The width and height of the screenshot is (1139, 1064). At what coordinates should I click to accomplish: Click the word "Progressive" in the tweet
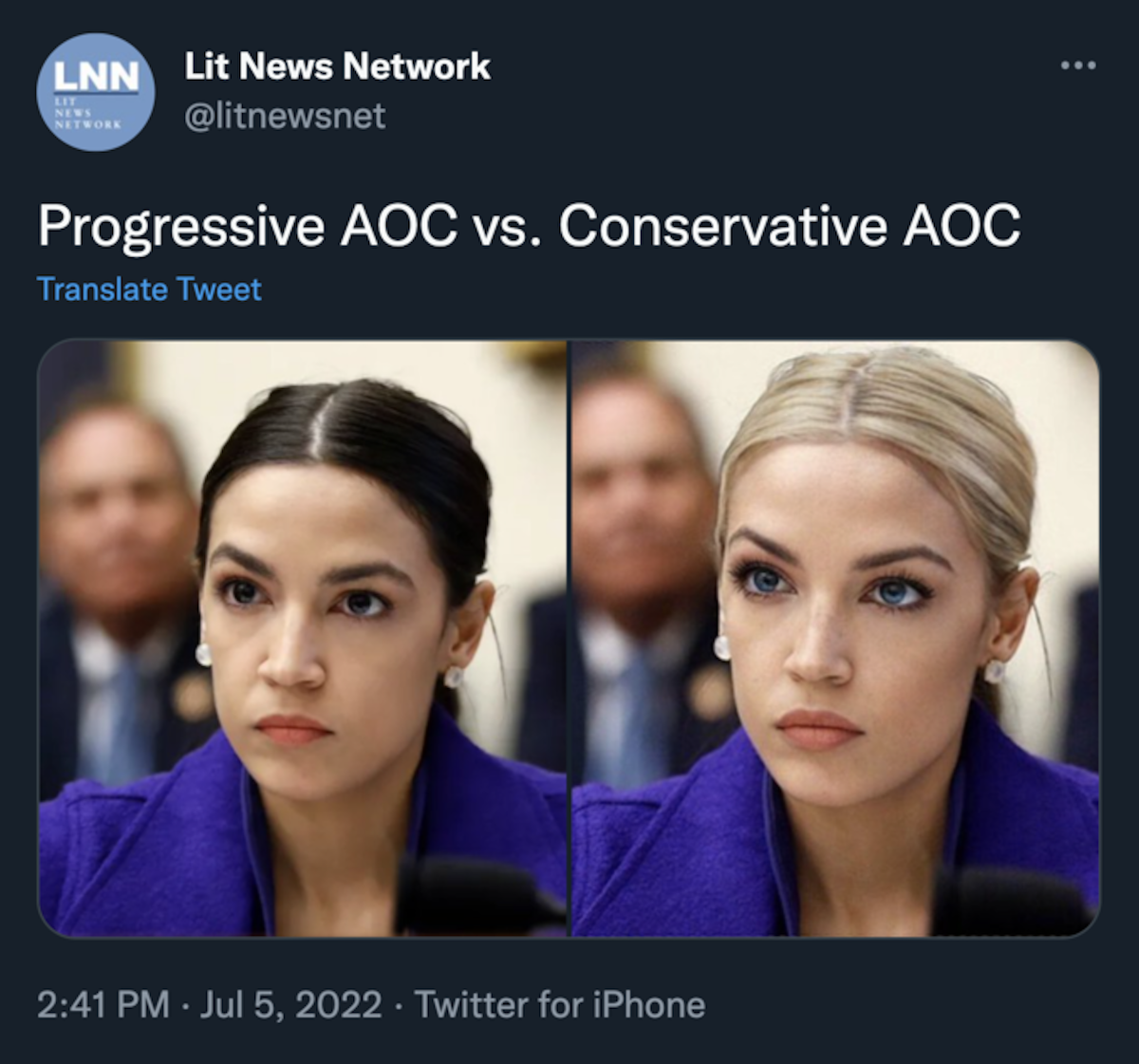(180, 227)
